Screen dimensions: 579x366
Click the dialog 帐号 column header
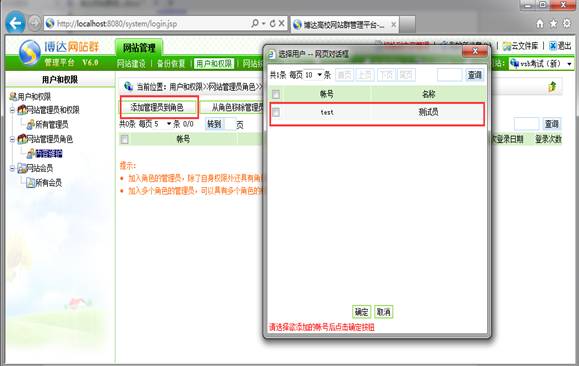click(326, 94)
